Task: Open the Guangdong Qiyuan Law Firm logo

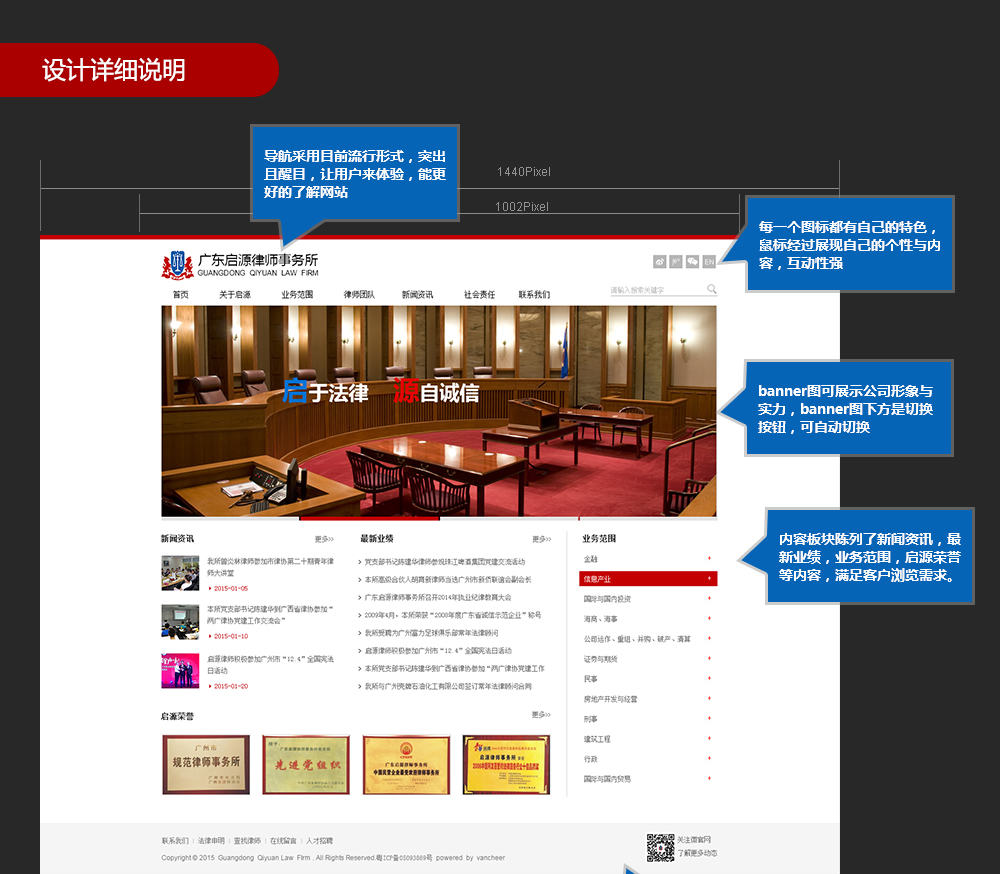Action: [x=240, y=265]
